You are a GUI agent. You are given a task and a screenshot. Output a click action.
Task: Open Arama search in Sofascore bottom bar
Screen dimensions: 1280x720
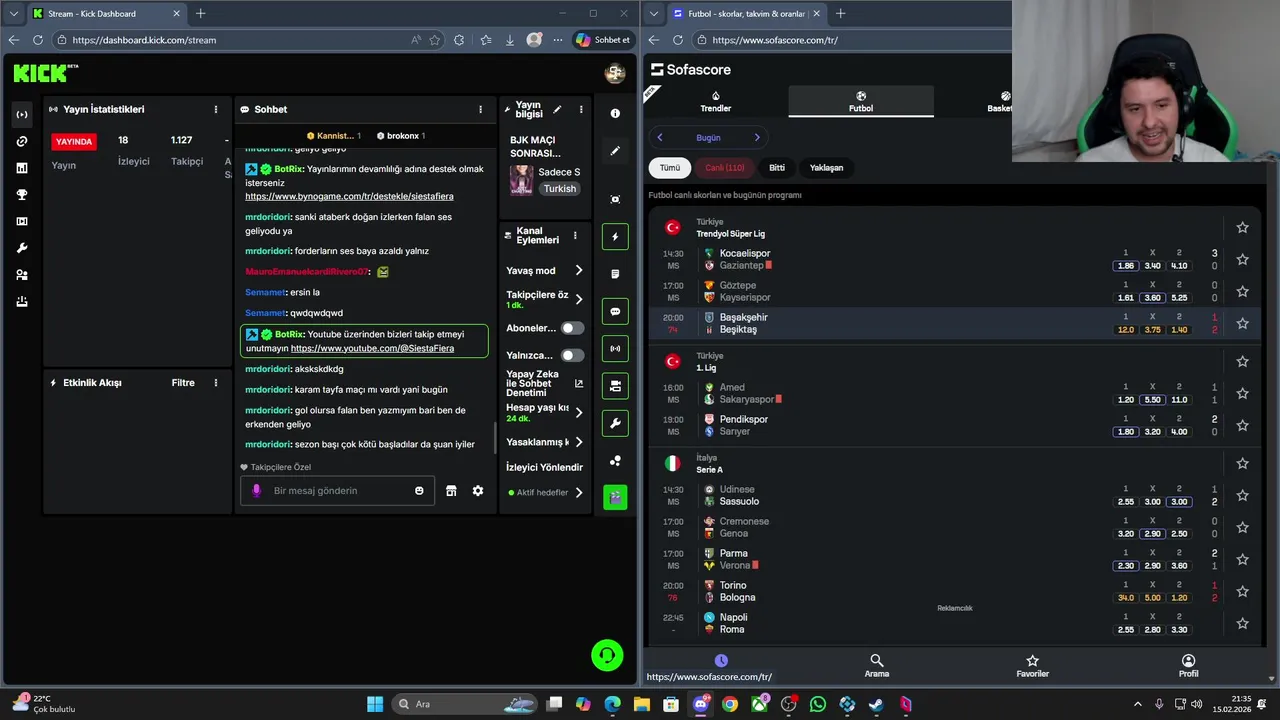(876, 666)
